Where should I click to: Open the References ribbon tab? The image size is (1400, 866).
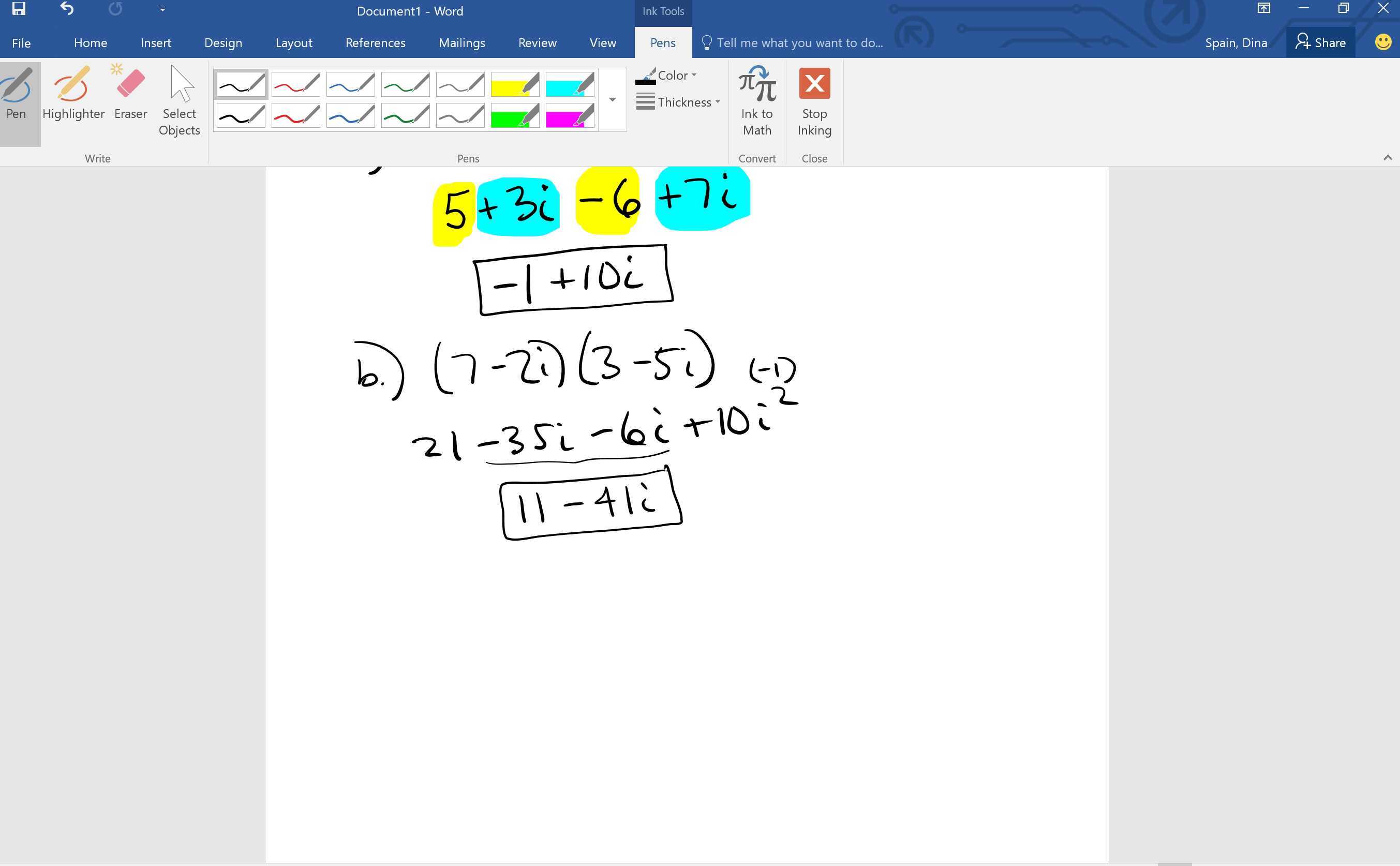(375, 42)
